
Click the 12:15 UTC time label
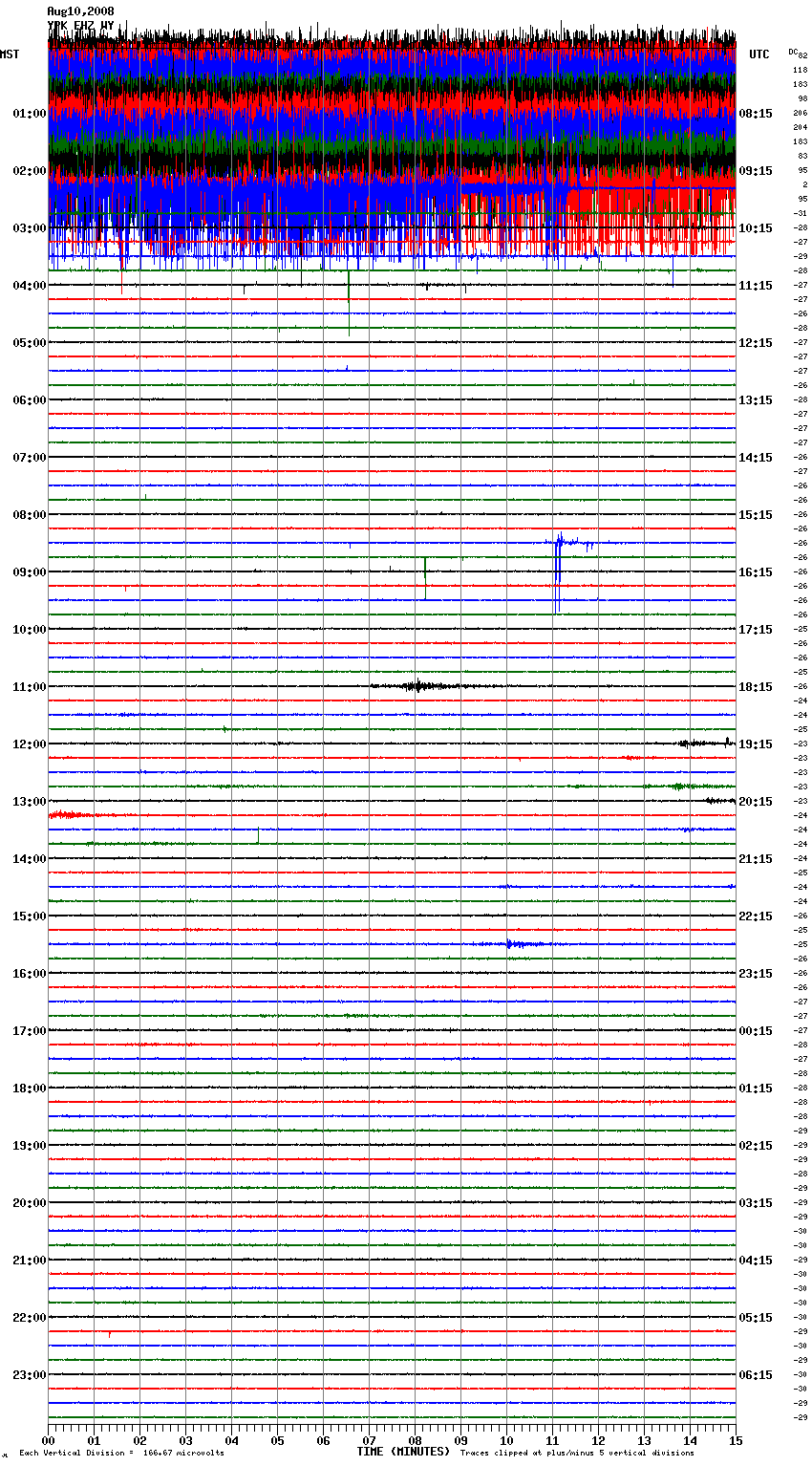pyautogui.click(x=756, y=343)
